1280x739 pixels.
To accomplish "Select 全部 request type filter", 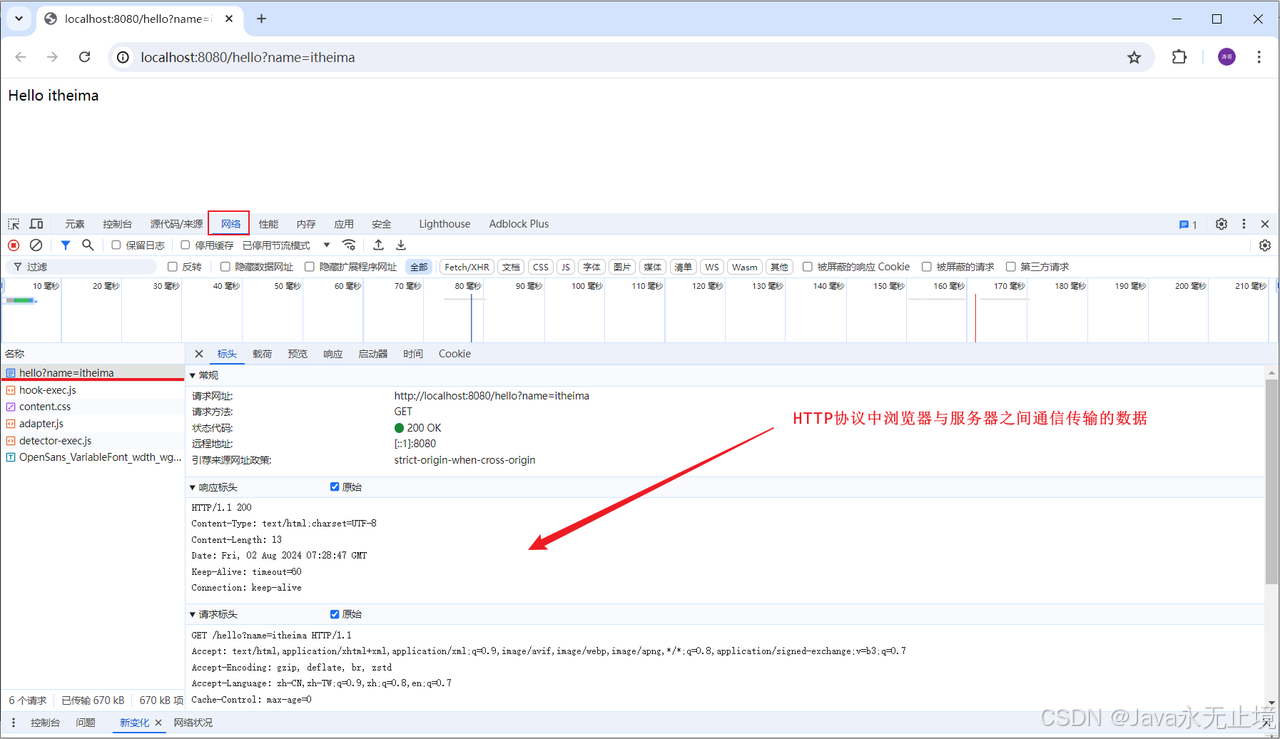I will (419, 267).
